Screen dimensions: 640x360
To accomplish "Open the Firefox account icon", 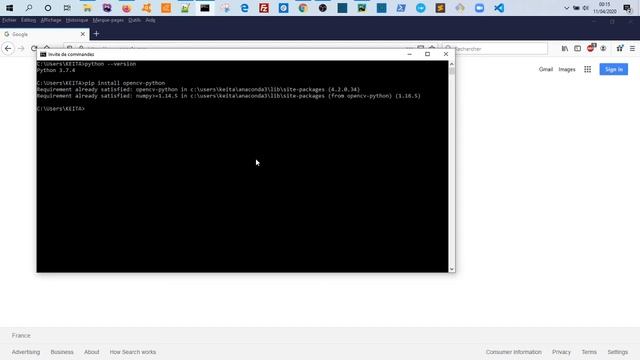I will (x=603, y=49).
